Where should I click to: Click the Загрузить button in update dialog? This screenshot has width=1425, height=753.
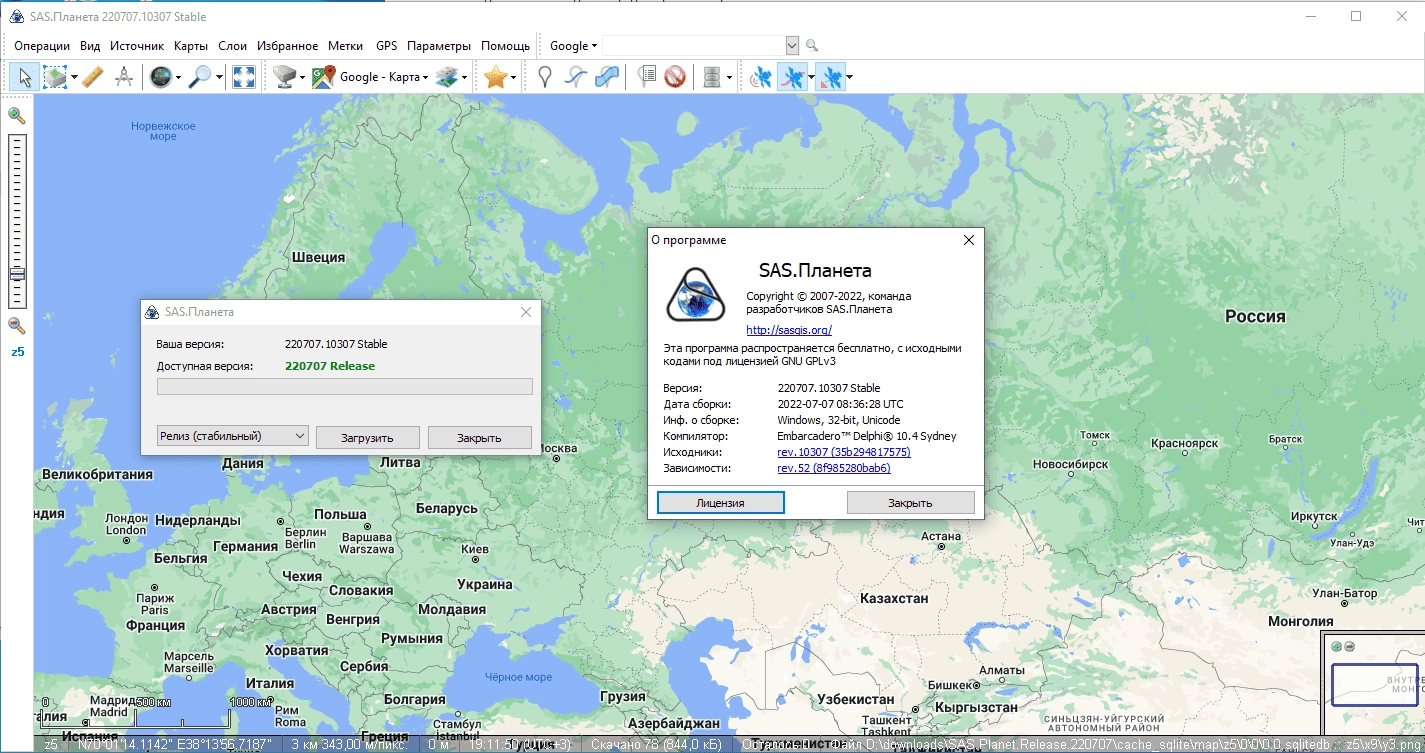(368, 437)
